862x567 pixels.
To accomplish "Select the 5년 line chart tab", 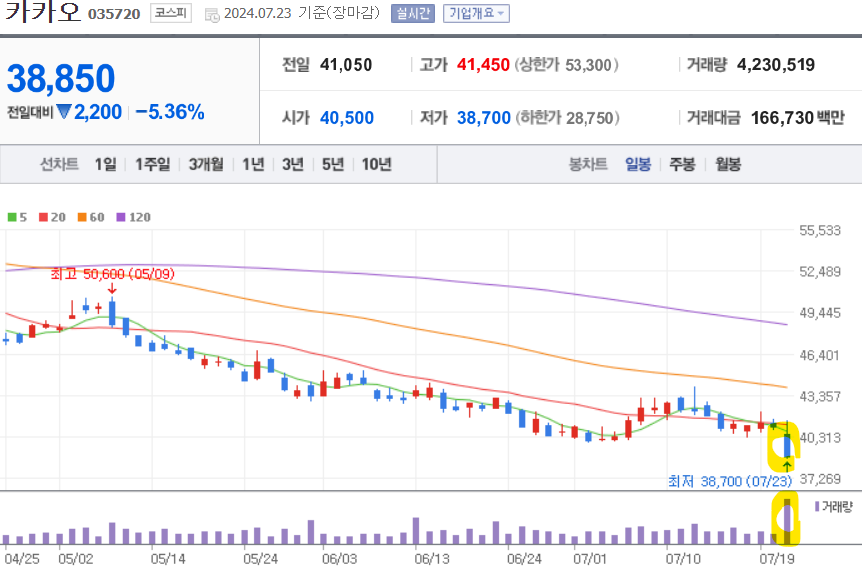I will (x=333, y=164).
